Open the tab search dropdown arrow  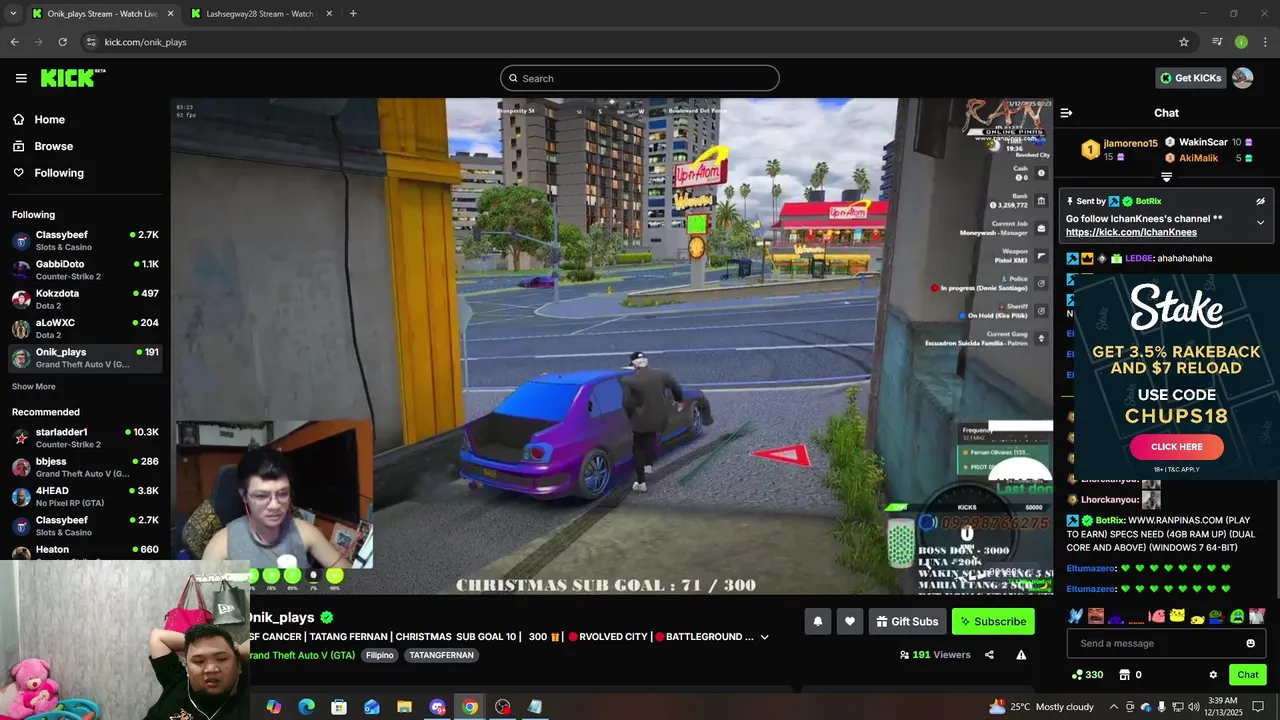pyautogui.click(x=12, y=14)
